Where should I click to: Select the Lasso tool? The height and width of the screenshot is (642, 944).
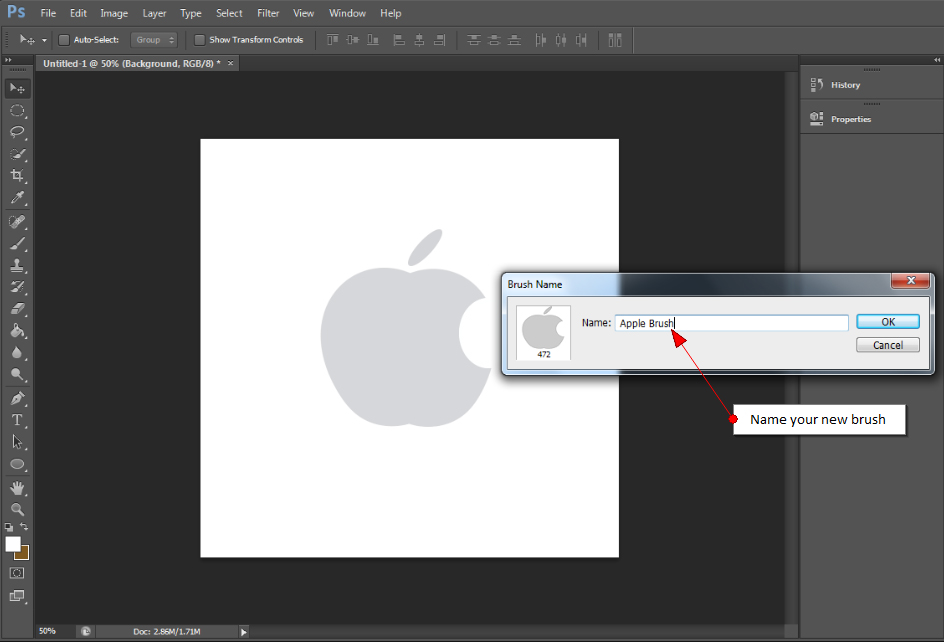tap(17, 132)
